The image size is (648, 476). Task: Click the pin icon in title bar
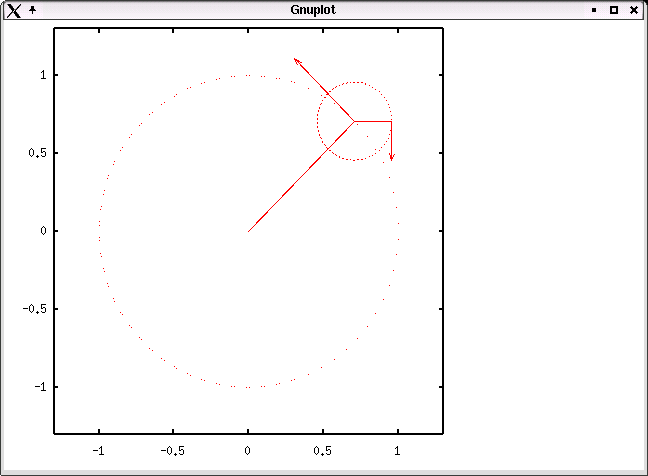(32, 10)
